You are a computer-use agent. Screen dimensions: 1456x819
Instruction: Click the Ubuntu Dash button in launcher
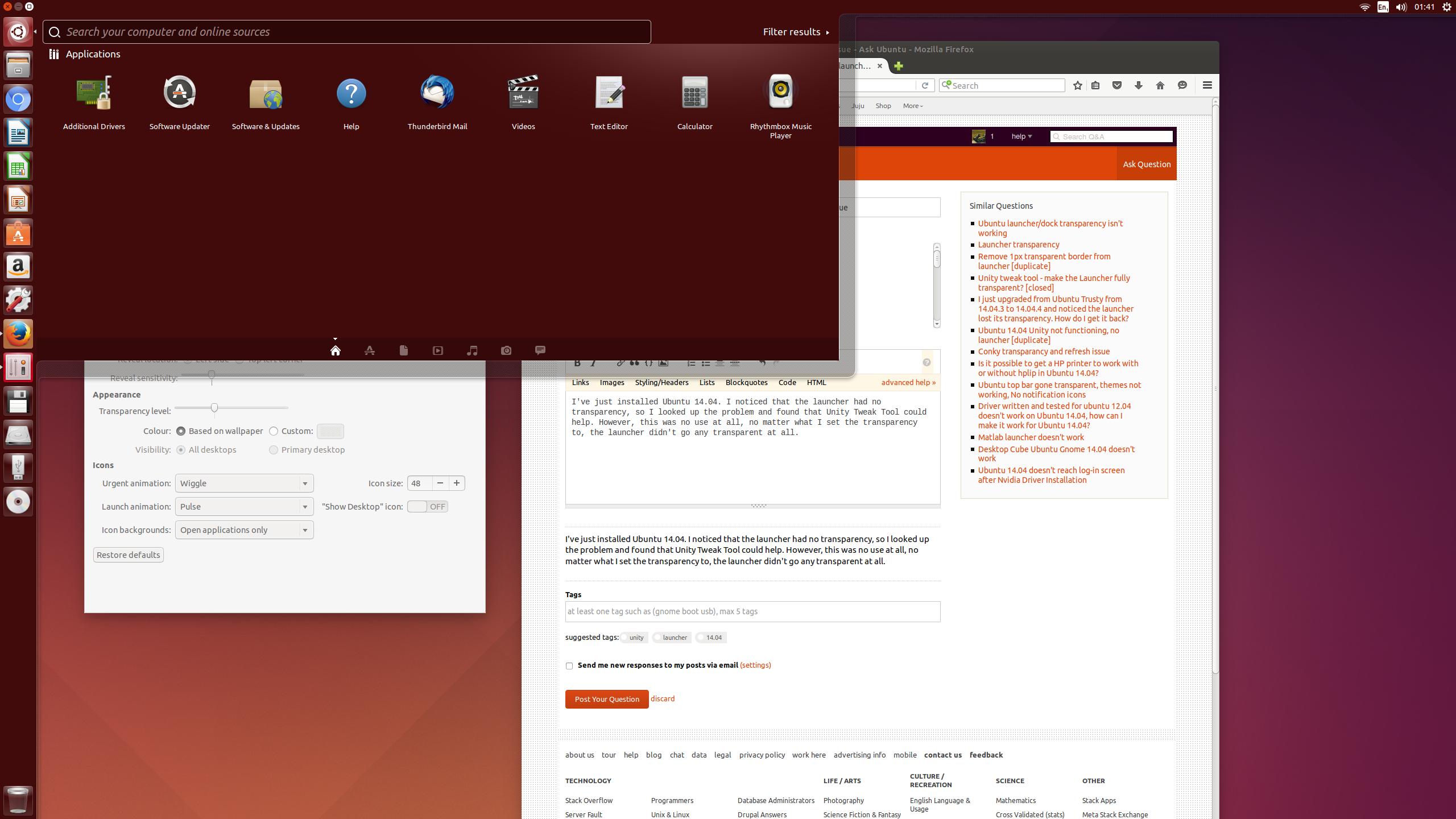18,32
